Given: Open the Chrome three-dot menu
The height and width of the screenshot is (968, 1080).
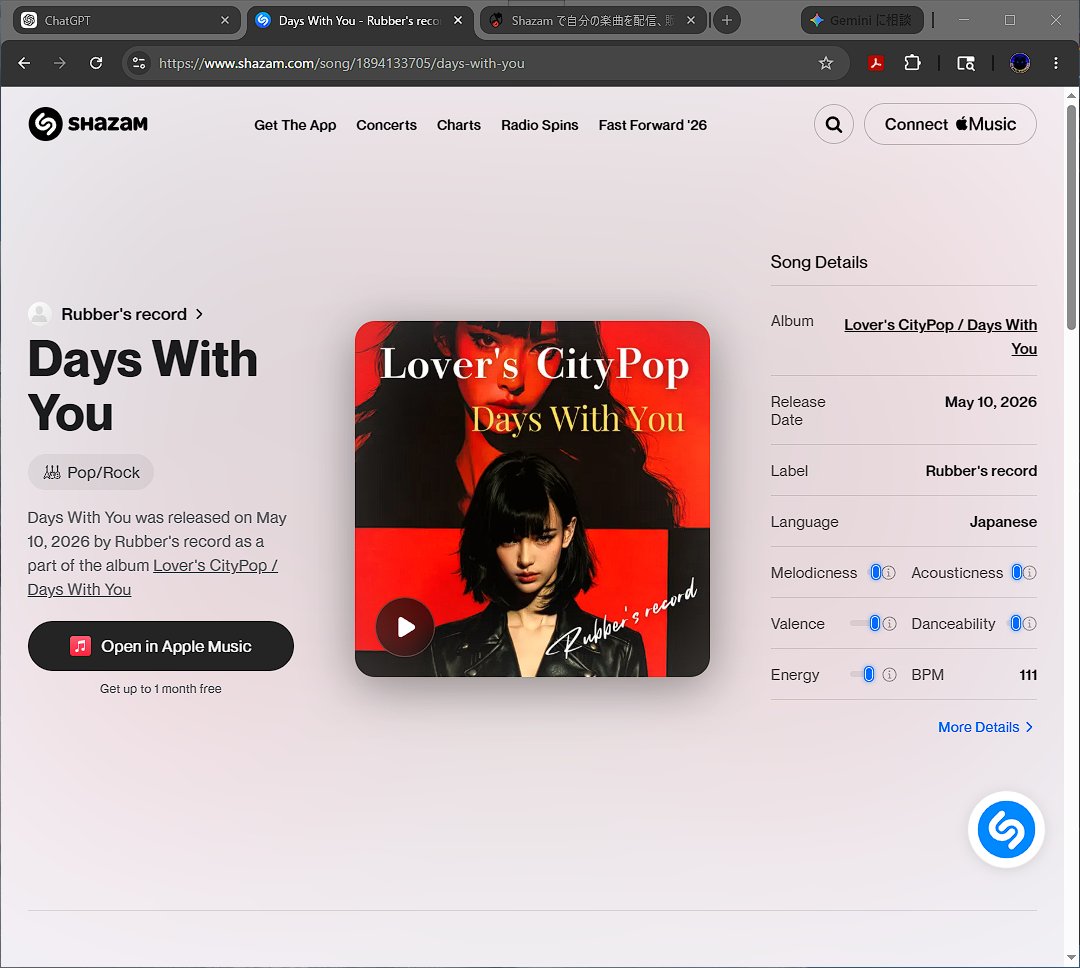Looking at the screenshot, I should tap(1056, 63).
